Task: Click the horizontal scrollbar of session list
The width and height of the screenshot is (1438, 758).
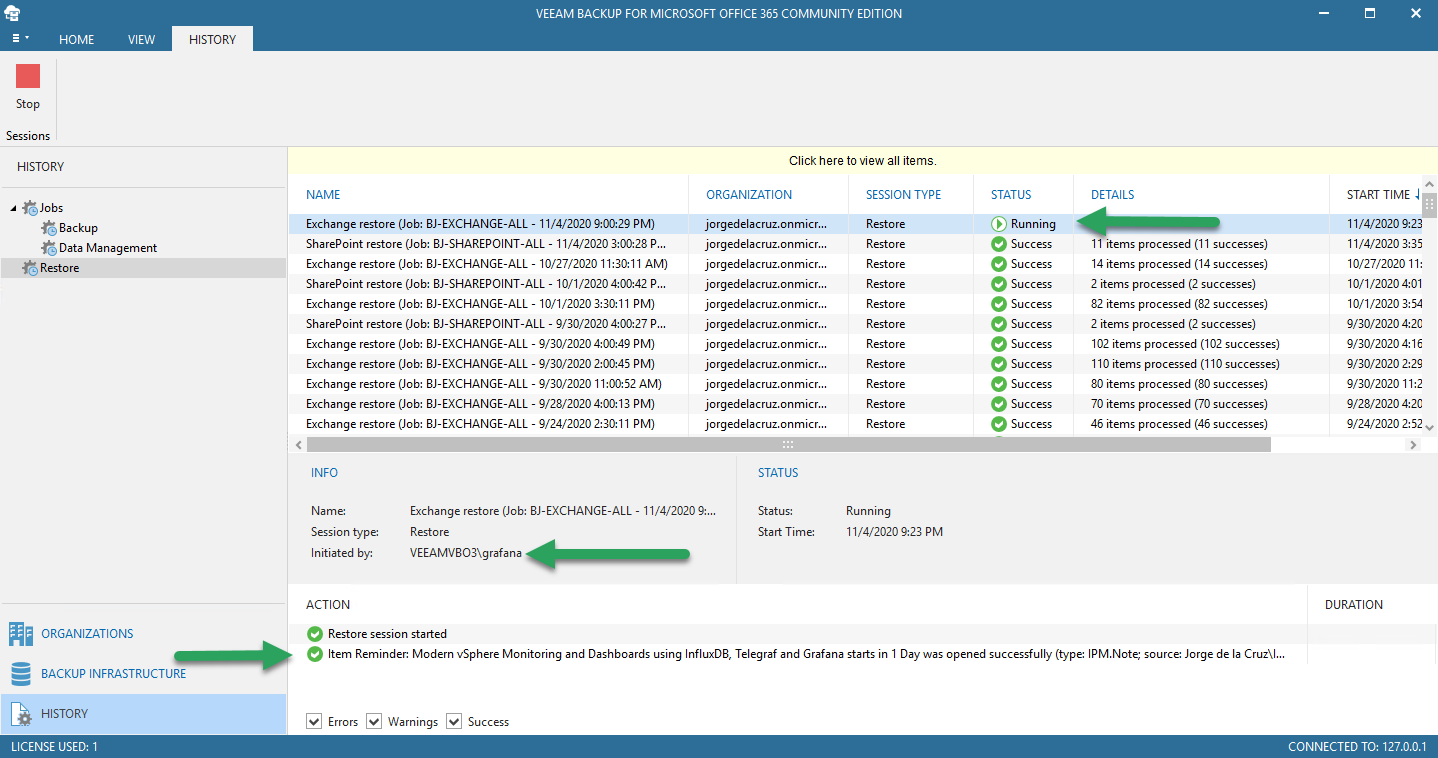Action: coord(788,444)
